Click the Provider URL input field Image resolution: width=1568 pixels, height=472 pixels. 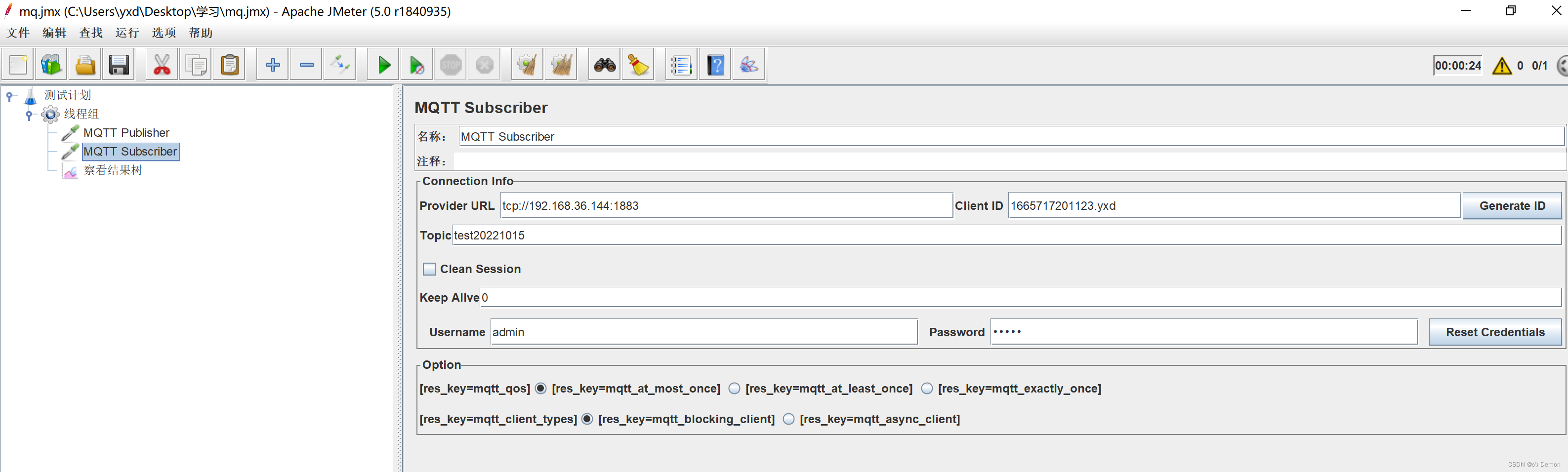(726, 205)
